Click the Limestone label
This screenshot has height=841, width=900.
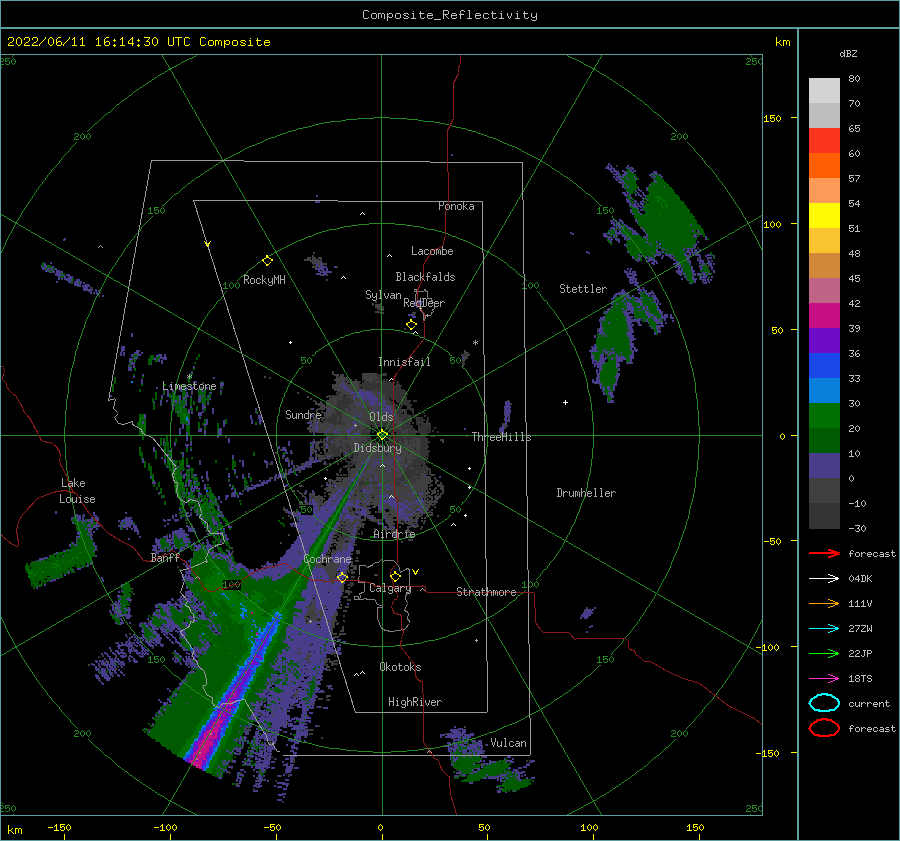[189, 386]
